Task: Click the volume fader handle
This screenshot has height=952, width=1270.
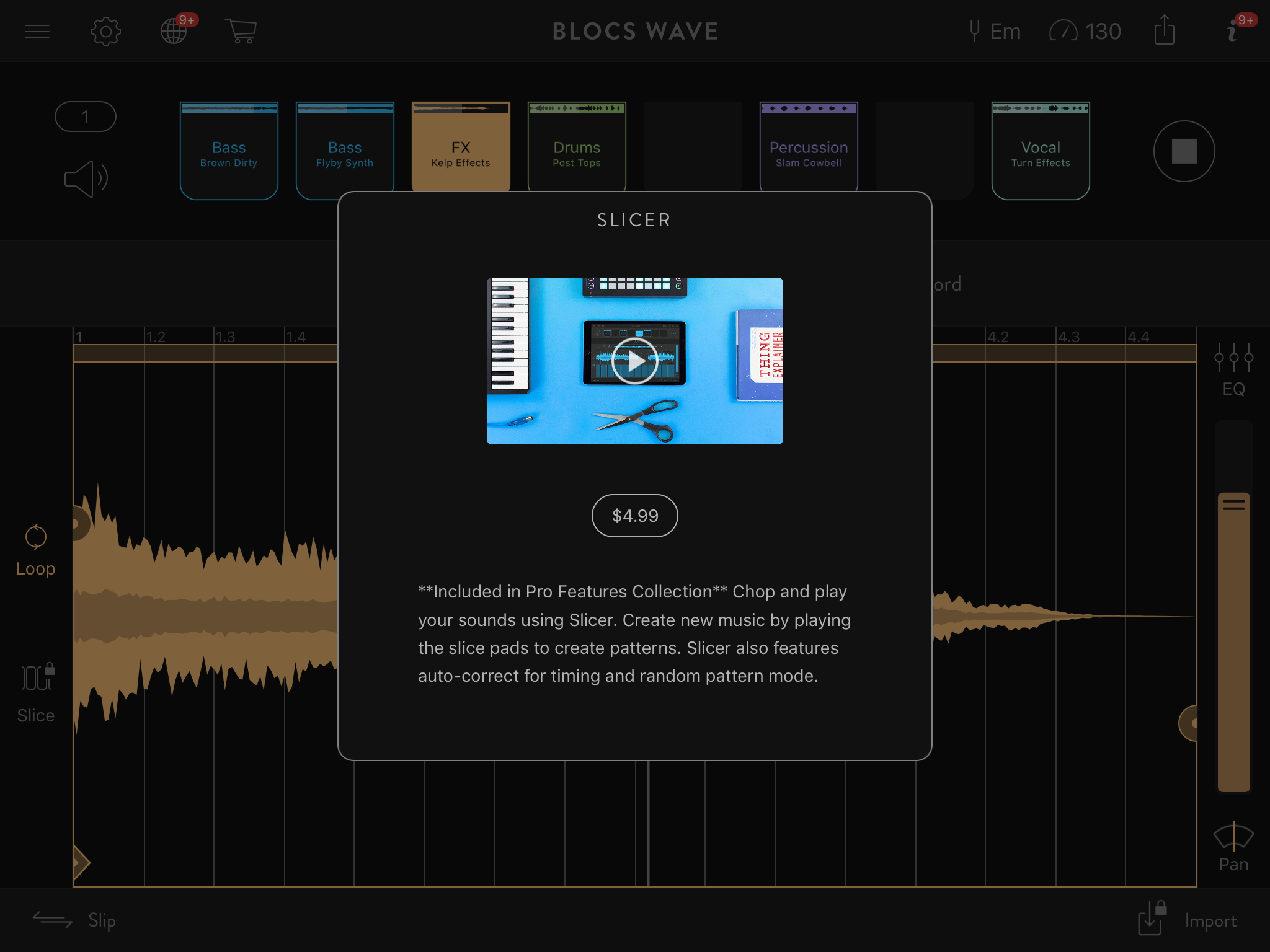Action: [1233, 505]
